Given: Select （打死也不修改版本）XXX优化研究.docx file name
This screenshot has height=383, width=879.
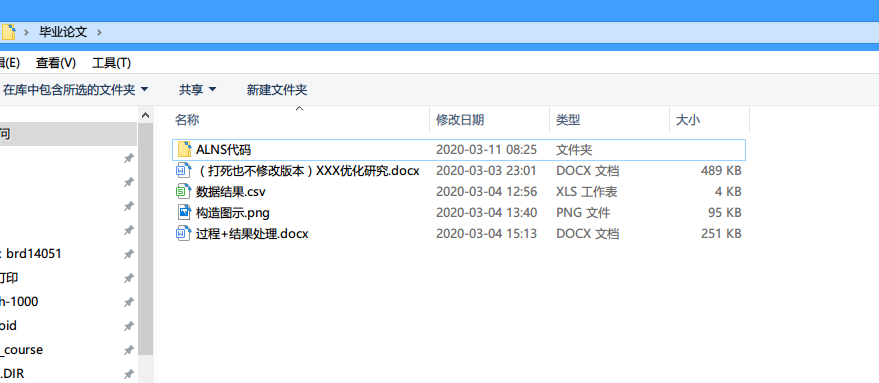Looking at the screenshot, I should (308, 170).
